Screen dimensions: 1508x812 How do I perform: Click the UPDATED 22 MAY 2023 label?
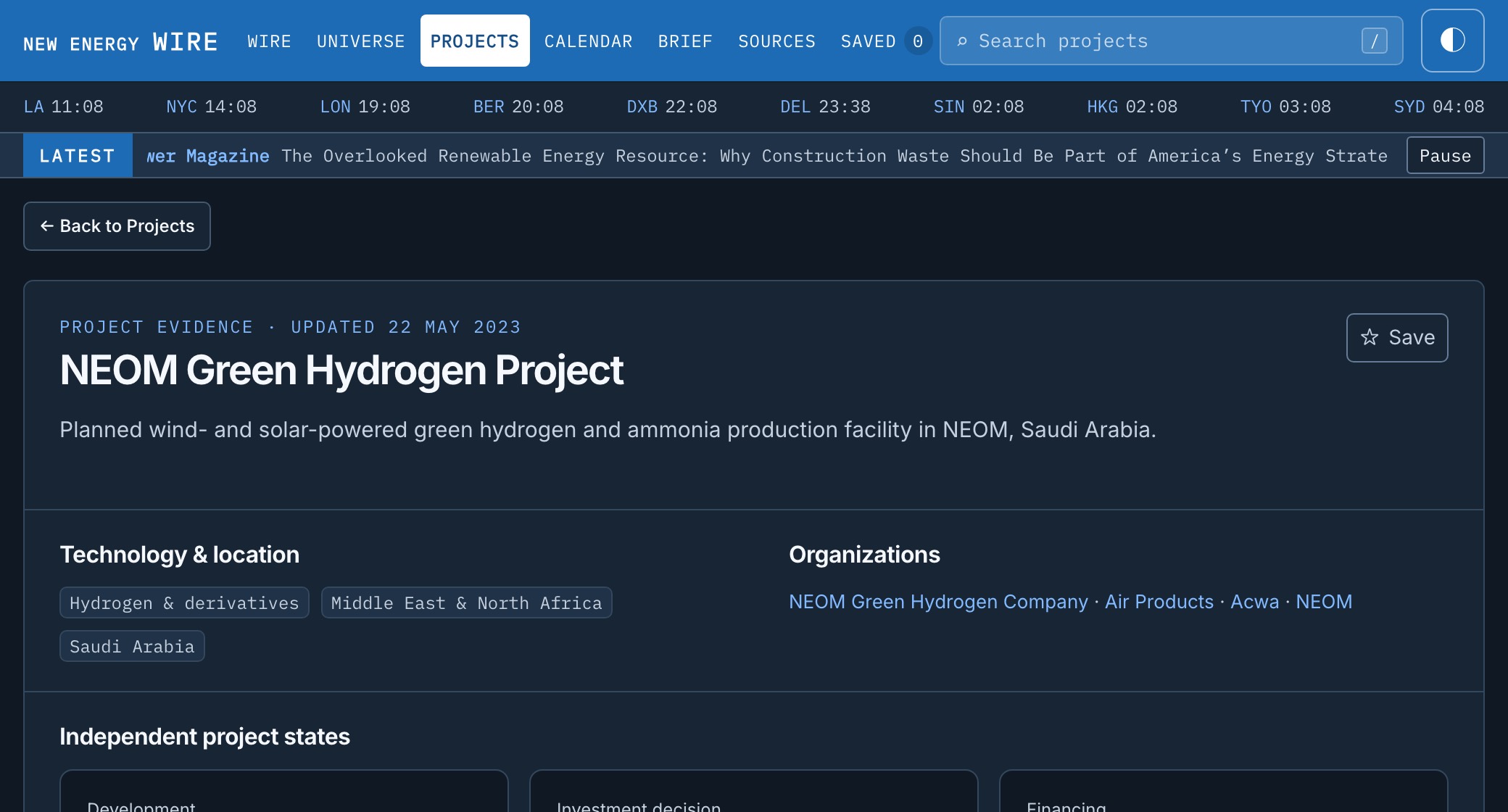tap(406, 327)
